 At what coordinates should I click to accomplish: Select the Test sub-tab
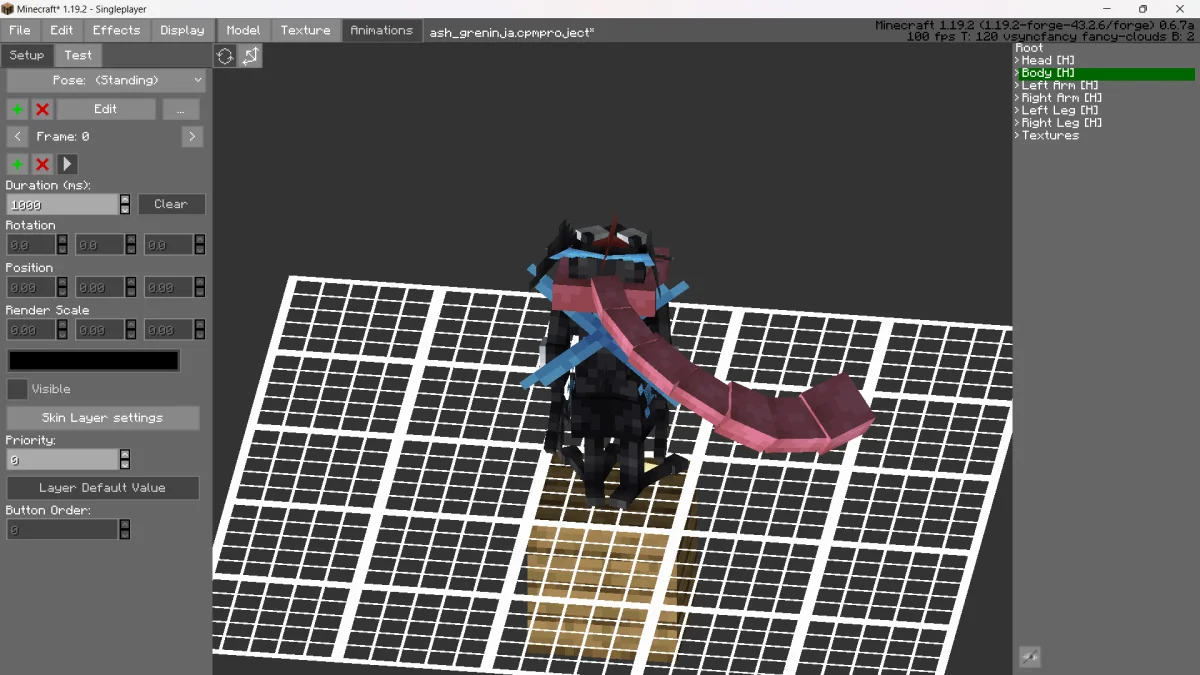[78, 55]
